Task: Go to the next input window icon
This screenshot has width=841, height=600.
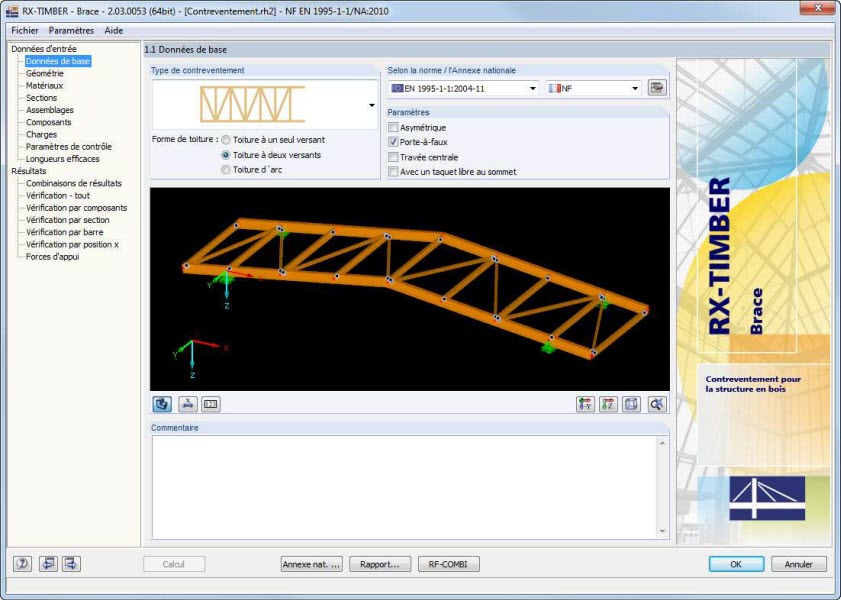Action: (x=71, y=564)
